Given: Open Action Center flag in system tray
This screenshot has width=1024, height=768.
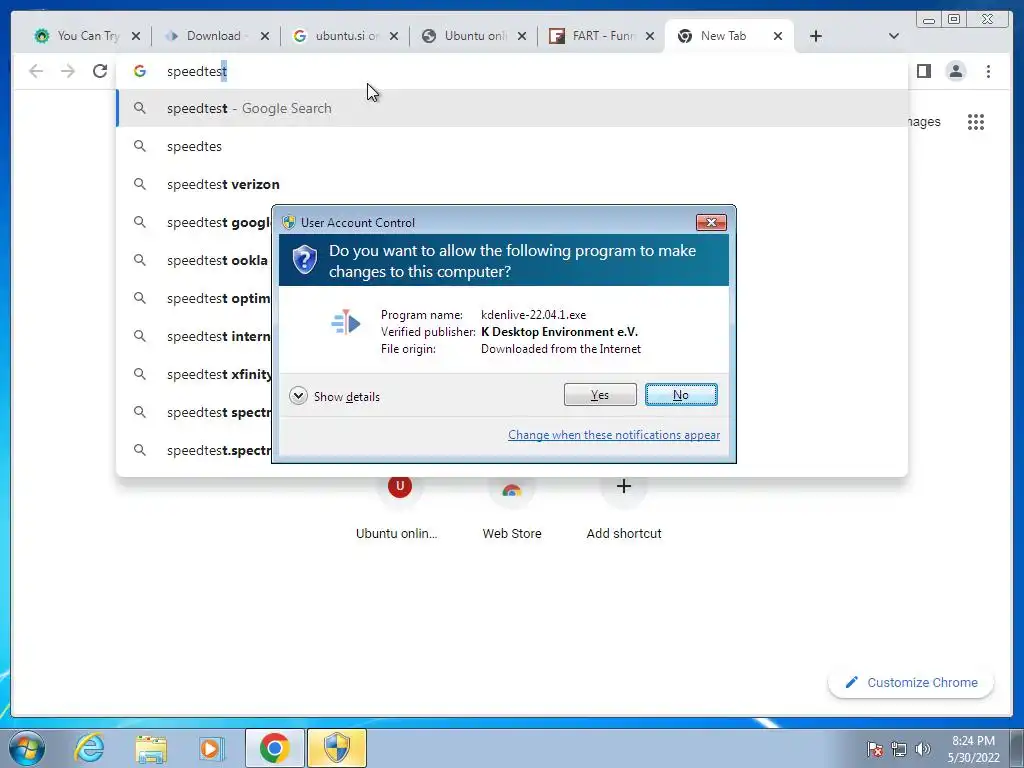Looking at the screenshot, I should (x=875, y=749).
